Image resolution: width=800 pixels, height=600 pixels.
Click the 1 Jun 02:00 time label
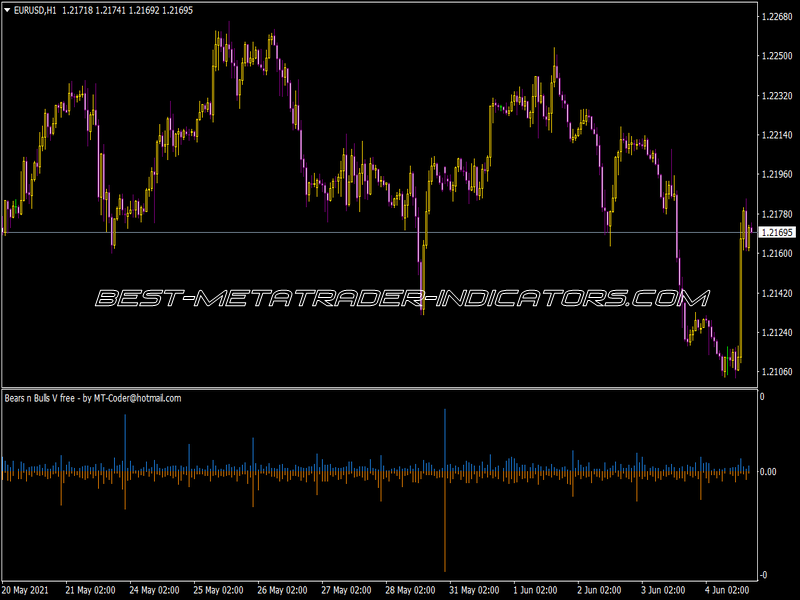coord(535,590)
